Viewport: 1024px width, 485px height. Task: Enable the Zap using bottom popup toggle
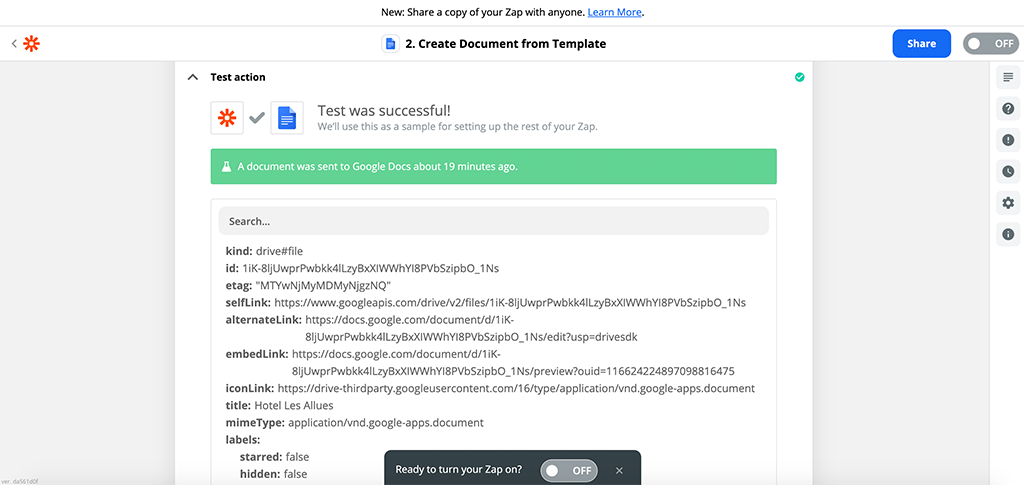pos(567,469)
